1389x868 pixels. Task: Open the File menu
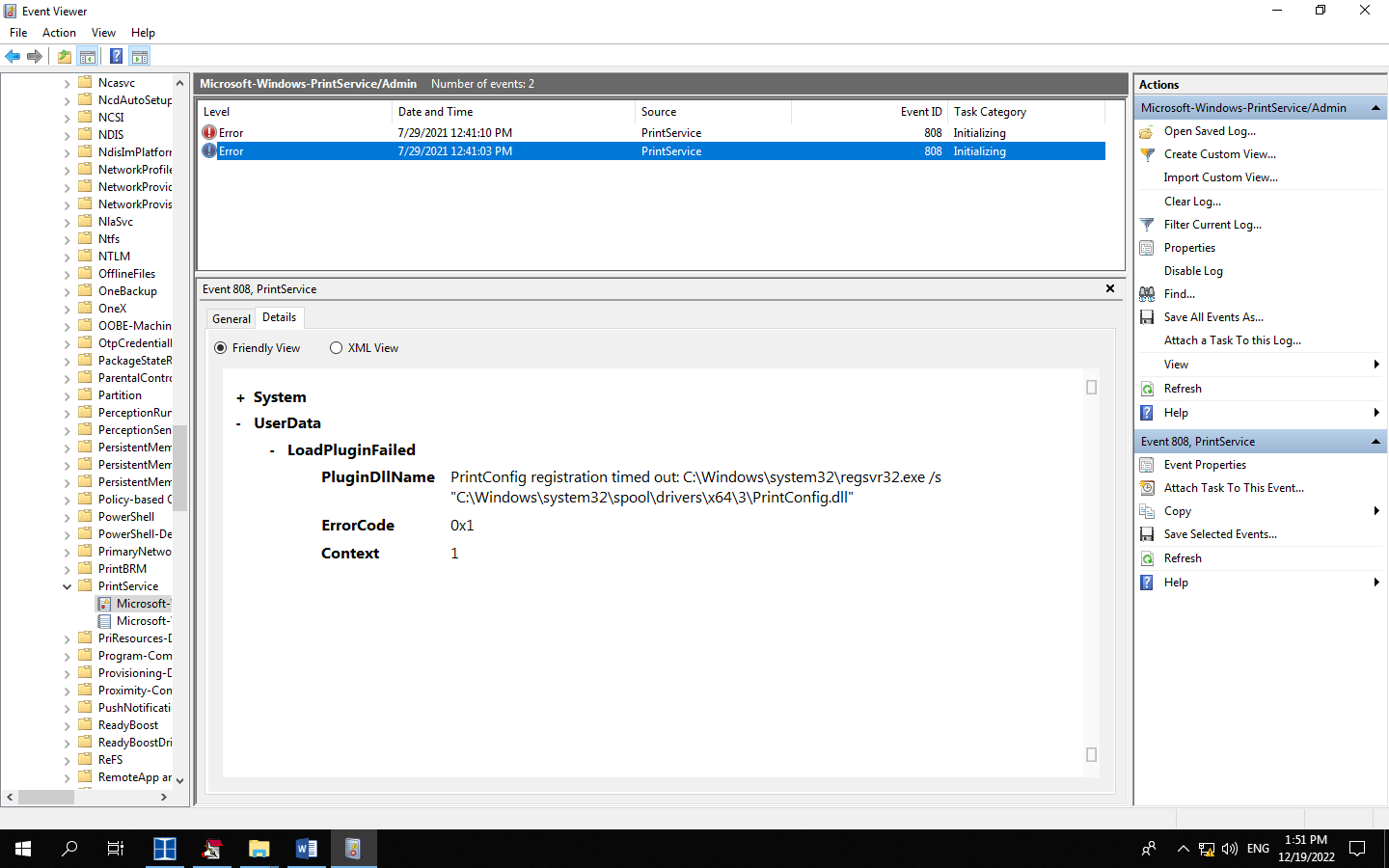tap(18, 33)
